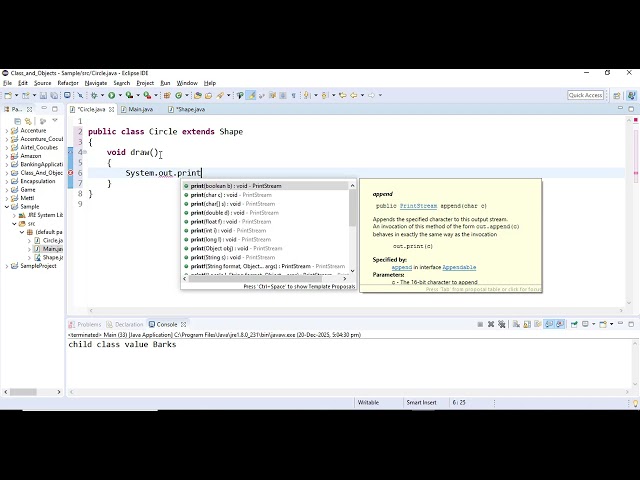Choose print(Object obj) proposal

point(265,249)
